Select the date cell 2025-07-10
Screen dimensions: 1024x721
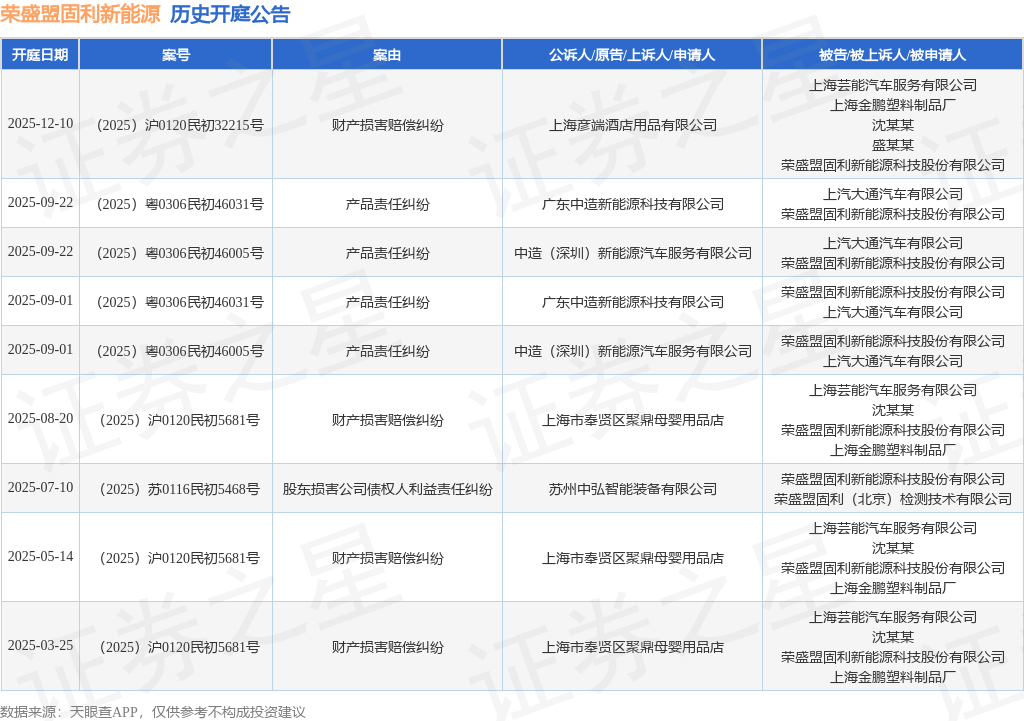click(40, 487)
